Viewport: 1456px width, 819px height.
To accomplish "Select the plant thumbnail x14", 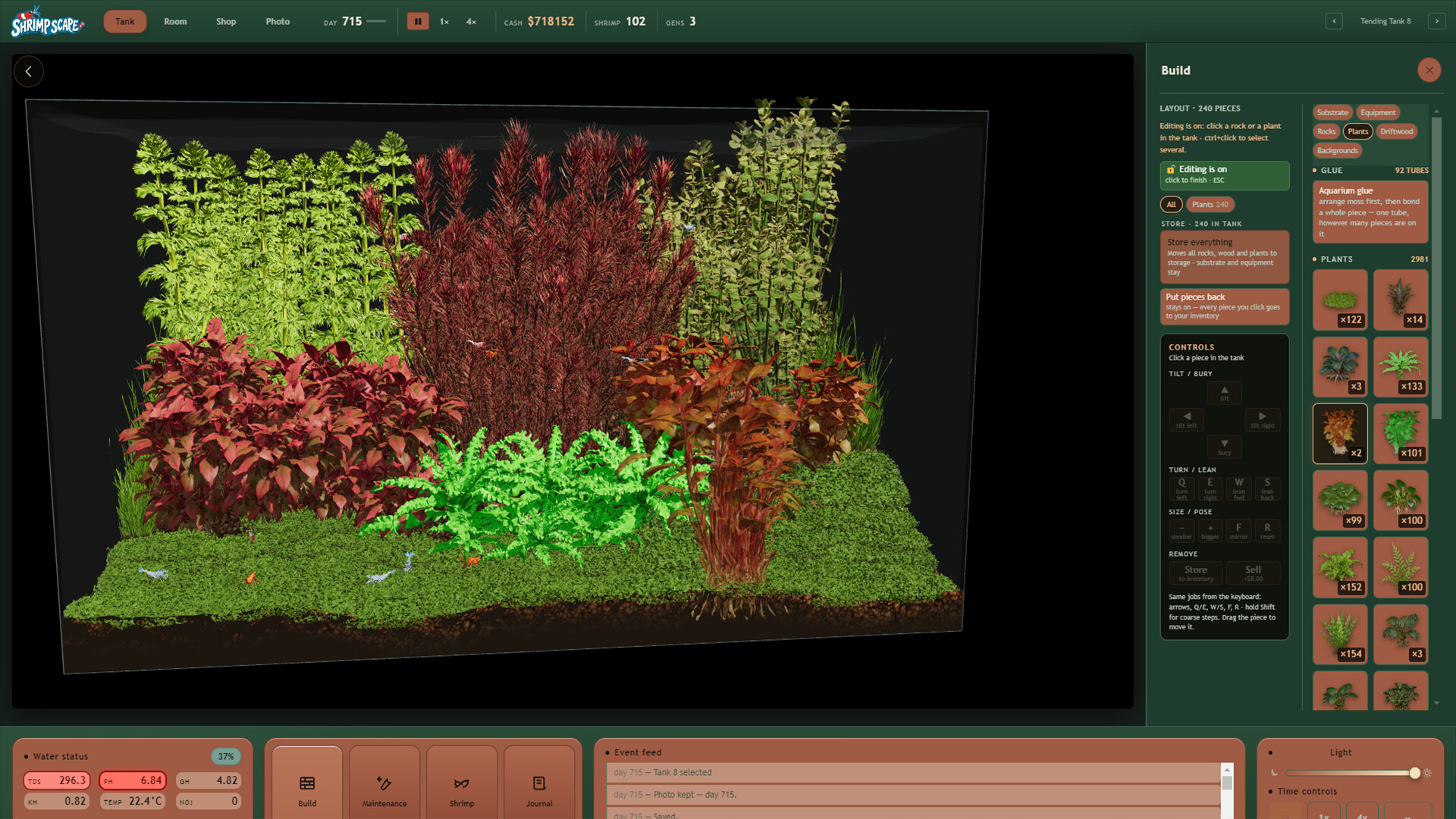I will pos(1401,300).
